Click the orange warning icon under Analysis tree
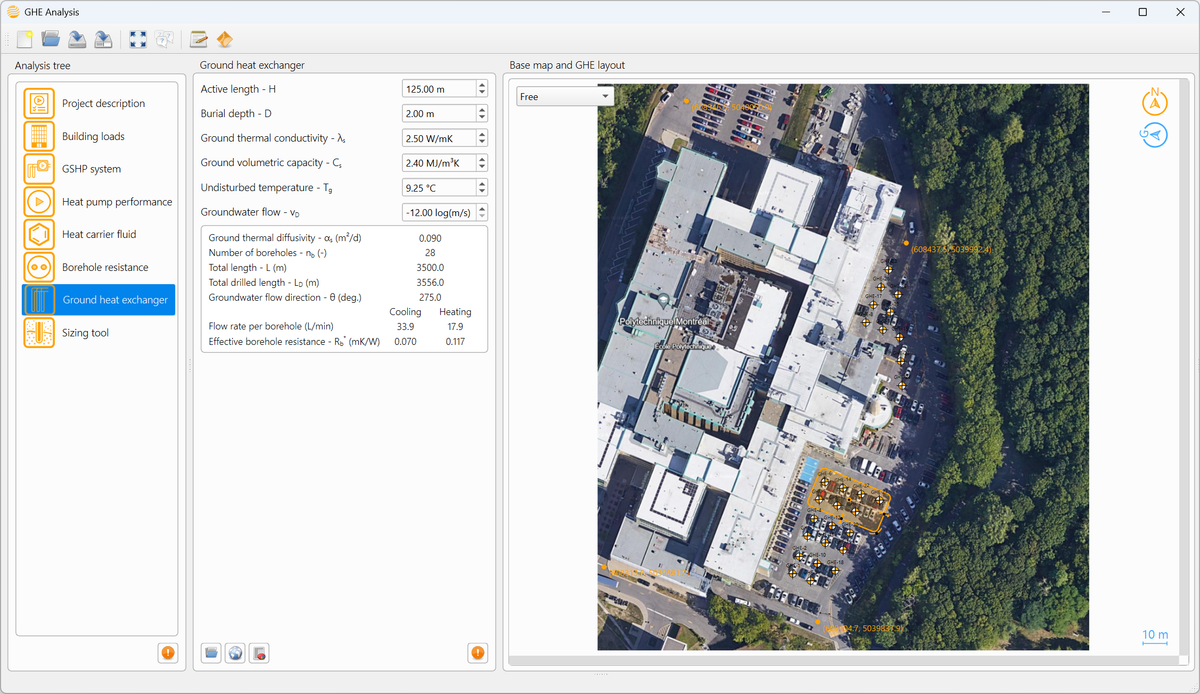The width and height of the screenshot is (1200, 694). [x=167, y=653]
